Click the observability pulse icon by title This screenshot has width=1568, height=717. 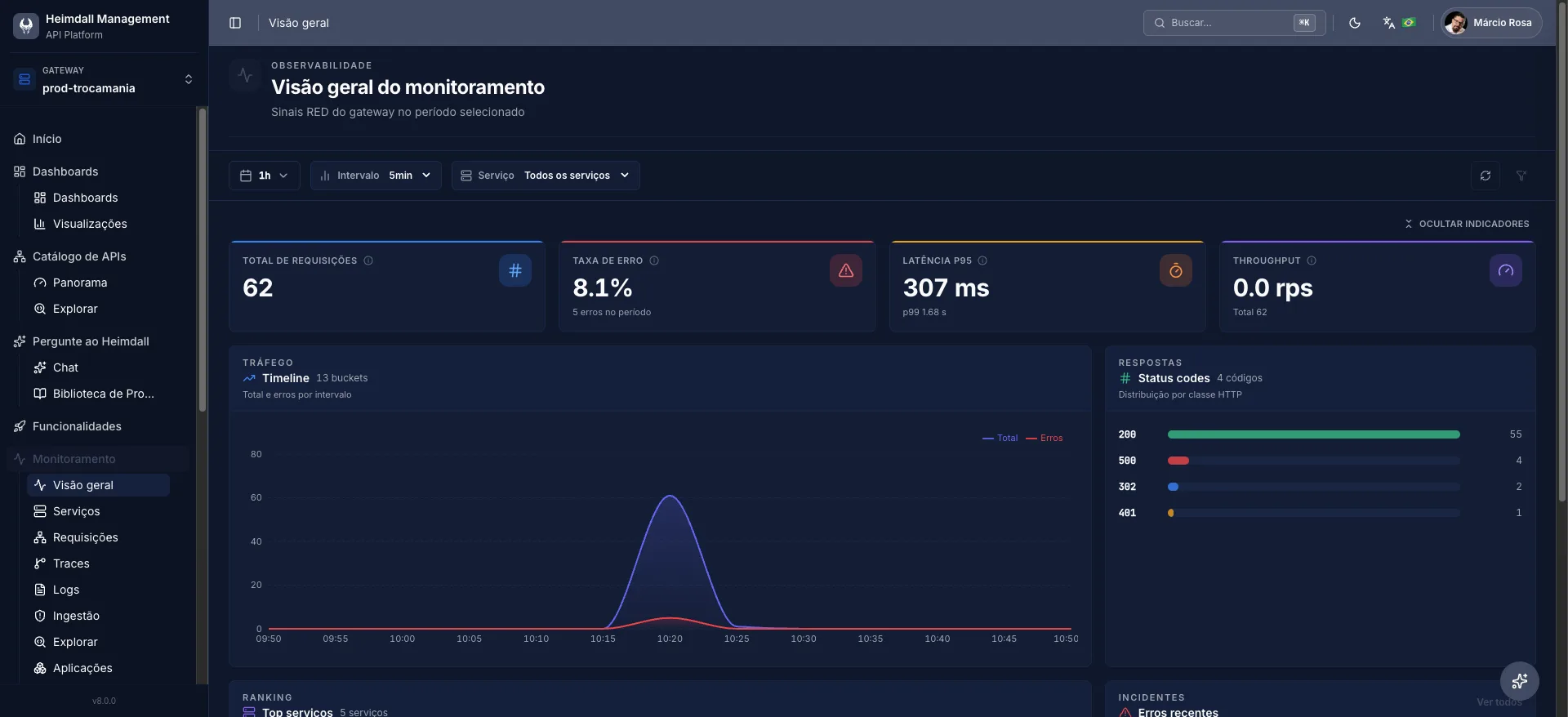[245, 75]
